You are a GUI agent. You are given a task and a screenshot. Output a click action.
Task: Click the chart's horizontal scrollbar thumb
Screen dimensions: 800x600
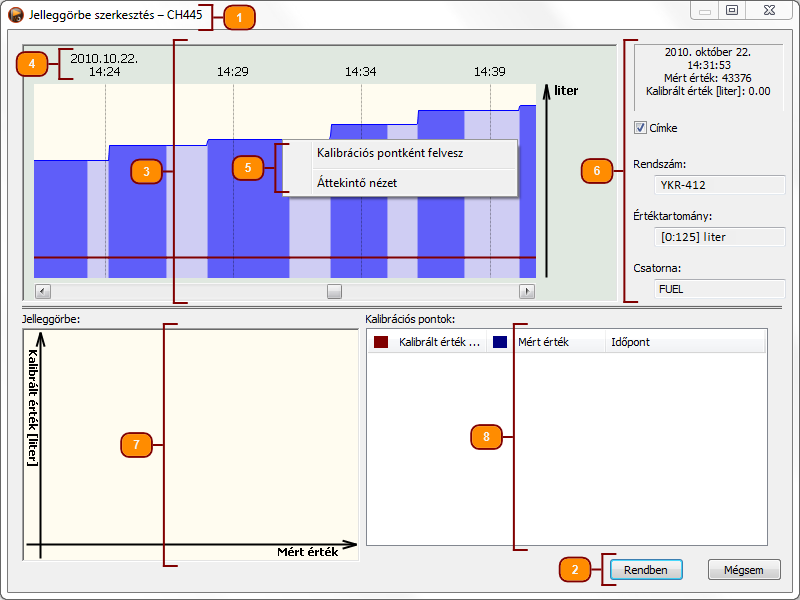point(335,291)
